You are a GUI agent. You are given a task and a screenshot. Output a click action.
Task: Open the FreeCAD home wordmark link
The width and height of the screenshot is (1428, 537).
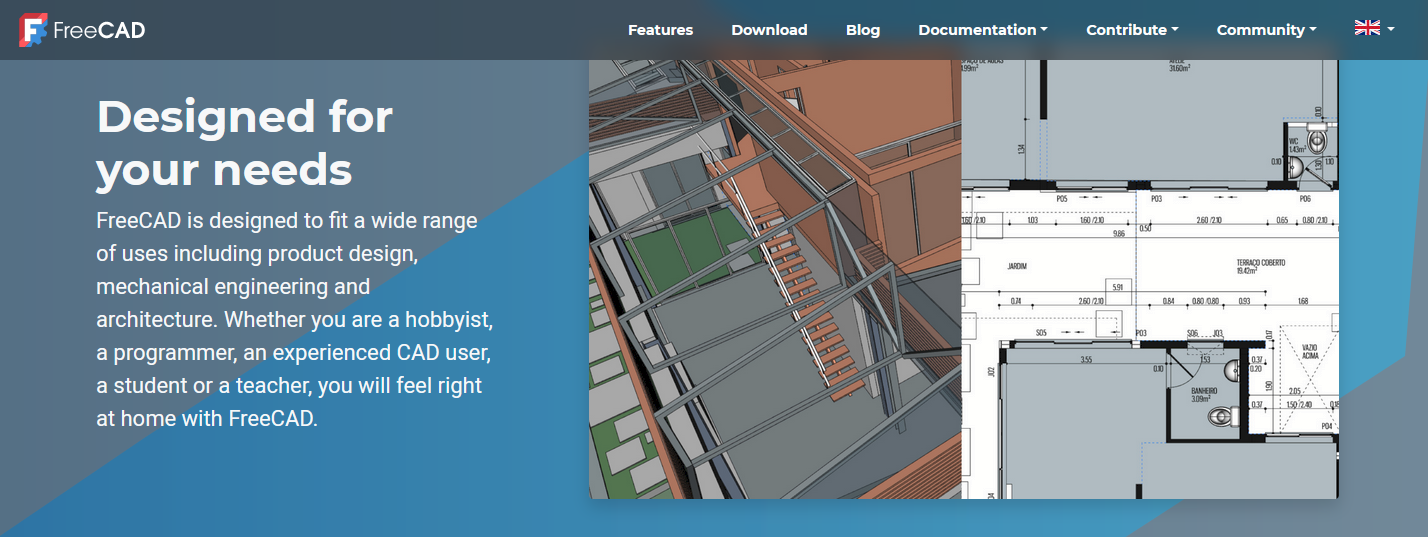pyautogui.click(x=99, y=30)
